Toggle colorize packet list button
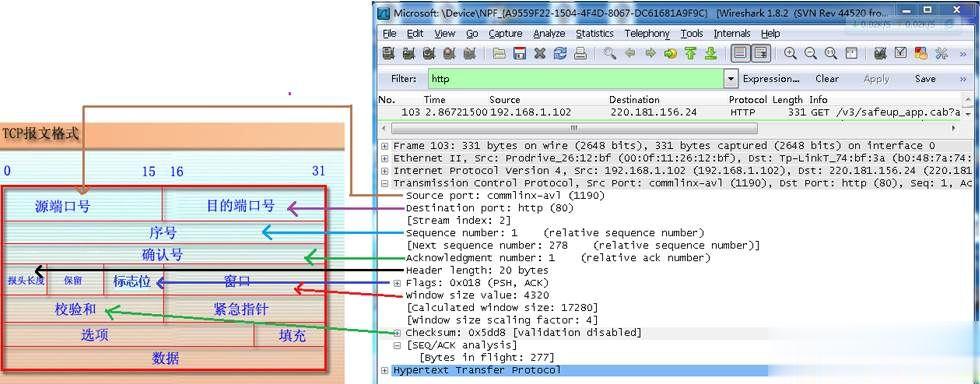Viewport: 980px width, 384px height. (740, 54)
